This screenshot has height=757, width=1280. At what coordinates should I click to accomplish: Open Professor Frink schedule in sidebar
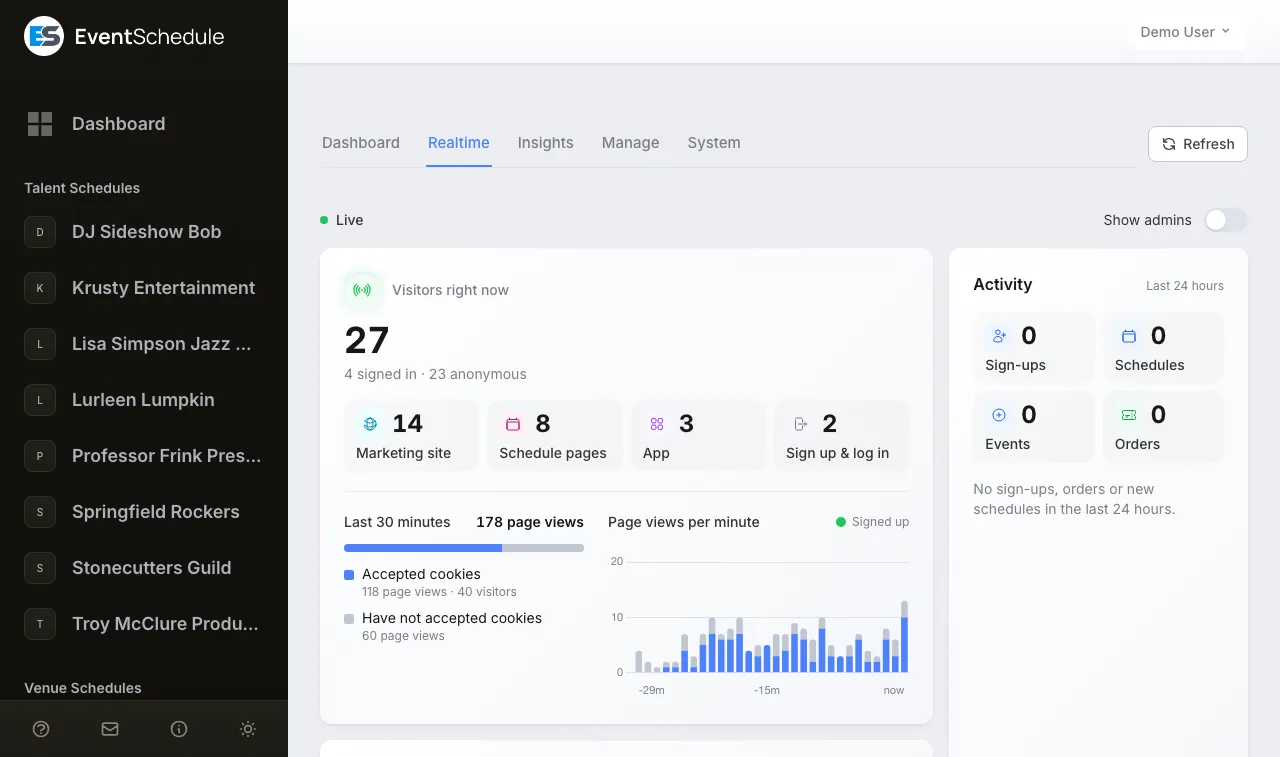point(144,456)
